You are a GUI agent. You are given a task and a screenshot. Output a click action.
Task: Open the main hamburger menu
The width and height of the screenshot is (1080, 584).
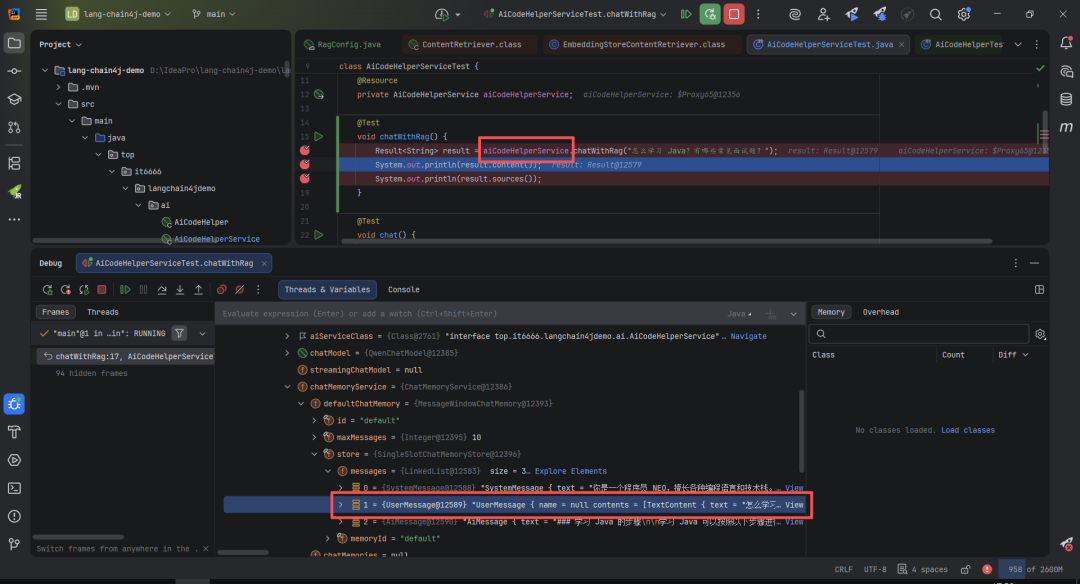point(41,14)
